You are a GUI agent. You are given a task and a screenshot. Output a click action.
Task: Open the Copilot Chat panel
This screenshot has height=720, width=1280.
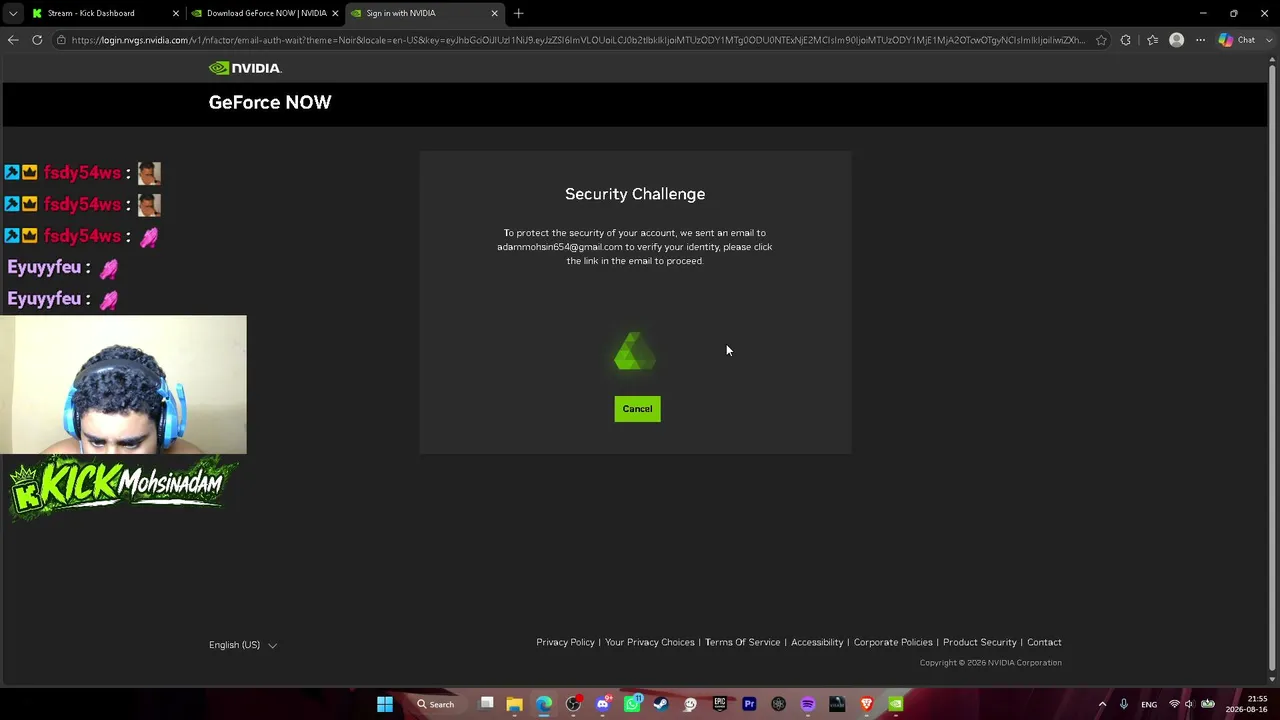pos(1237,40)
